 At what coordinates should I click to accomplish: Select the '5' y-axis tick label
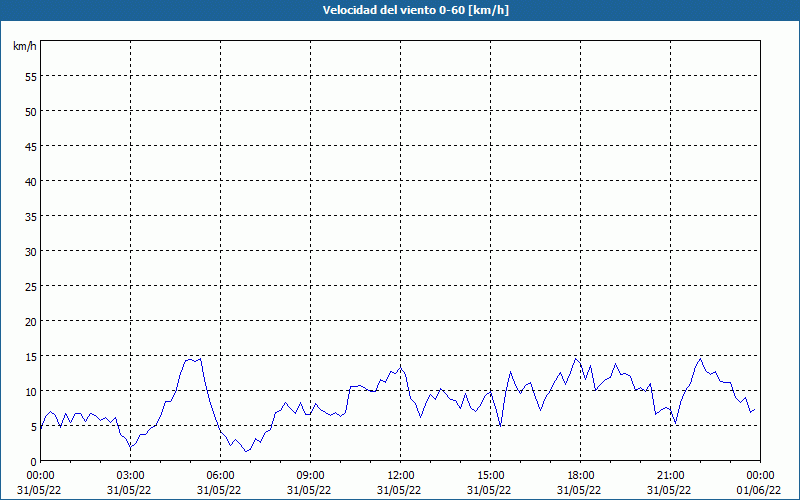pyautogui.click(x=34, y=426)
